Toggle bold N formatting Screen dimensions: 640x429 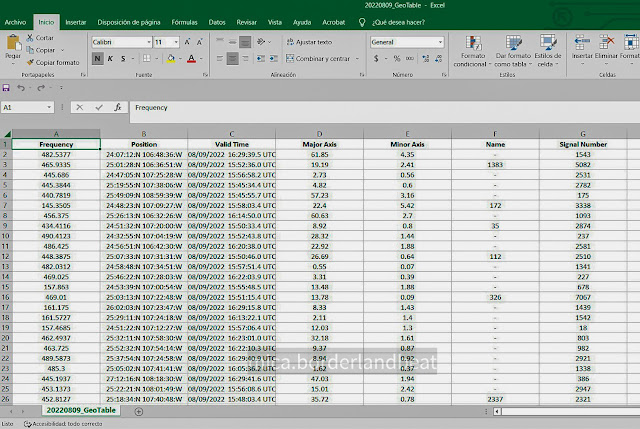coord(97,59)
